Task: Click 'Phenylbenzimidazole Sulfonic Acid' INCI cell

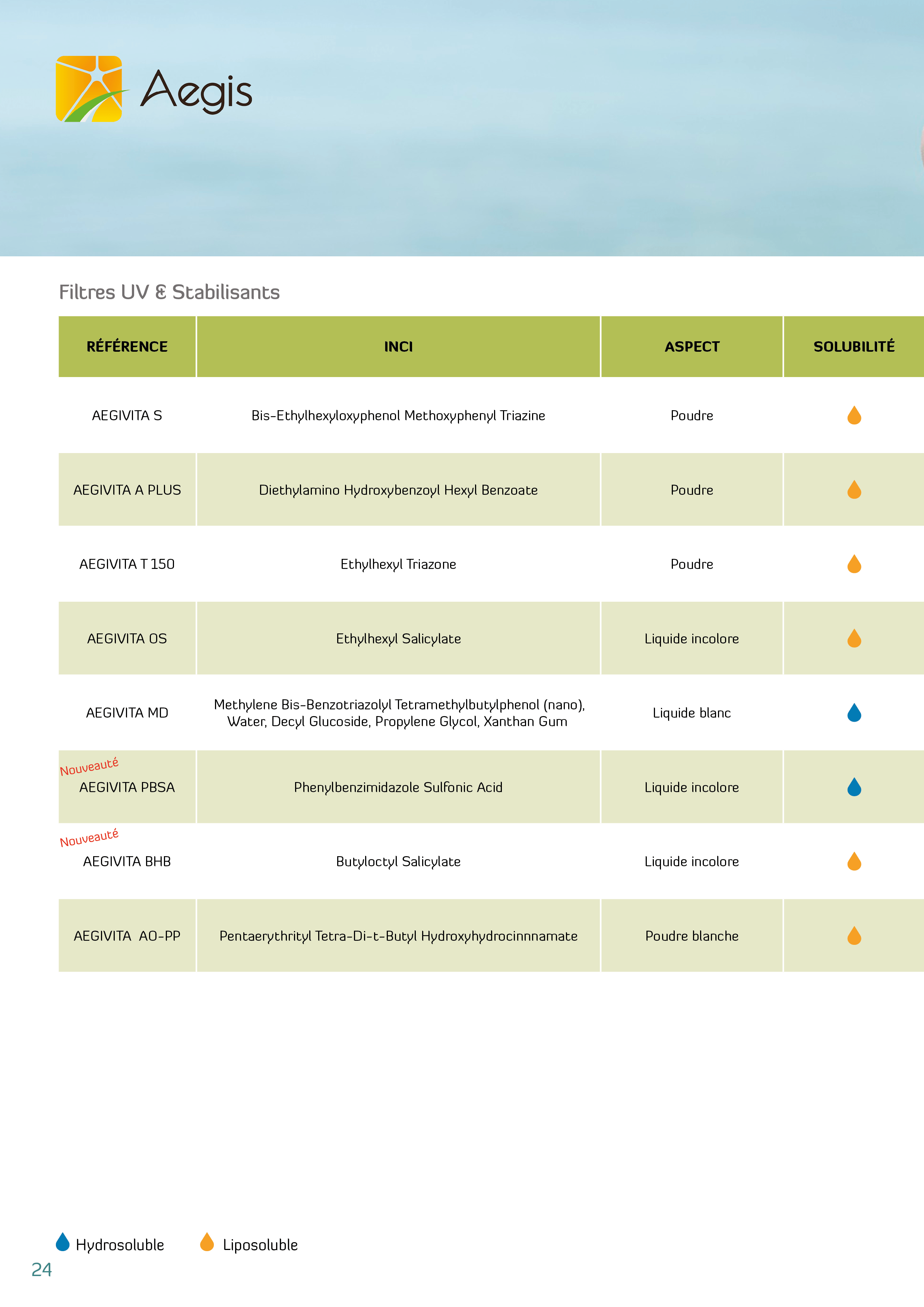Action: 399,787
